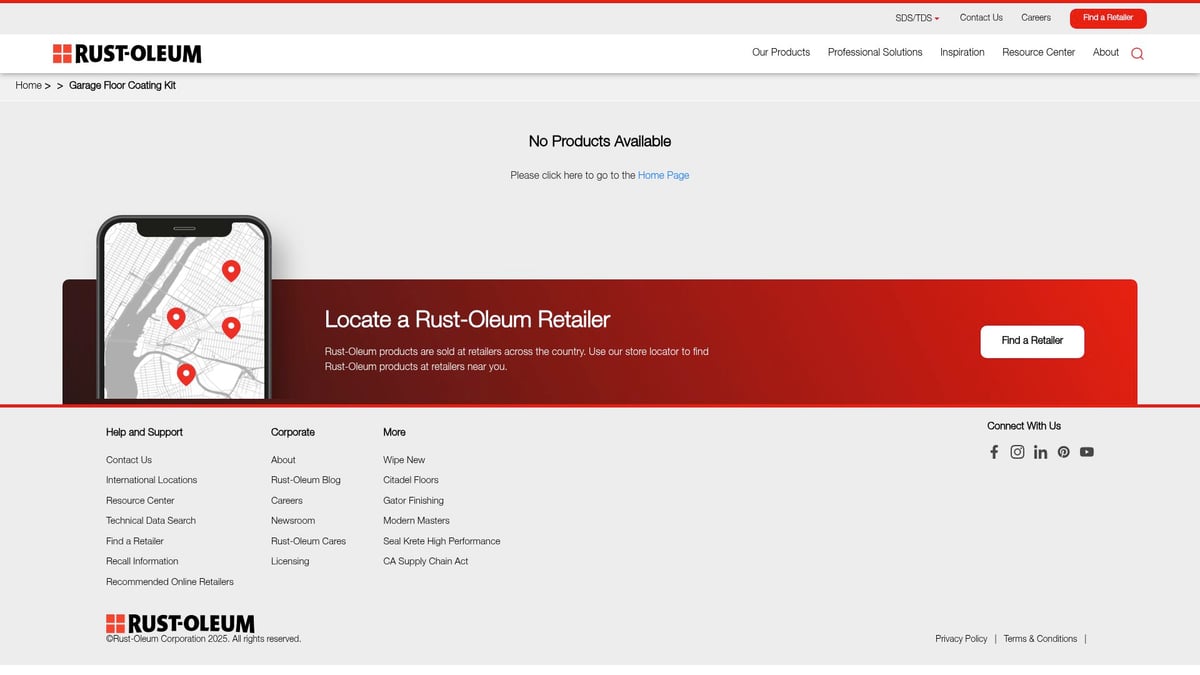Click the Rust-Oleum logo in header

point(127,54)
